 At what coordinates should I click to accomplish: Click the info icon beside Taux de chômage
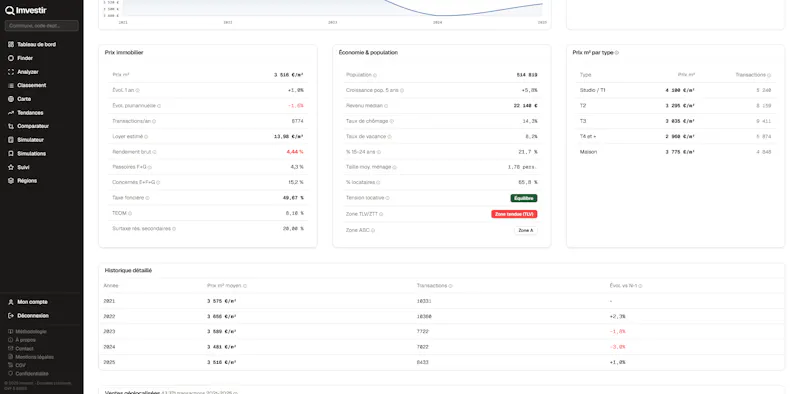392,121
